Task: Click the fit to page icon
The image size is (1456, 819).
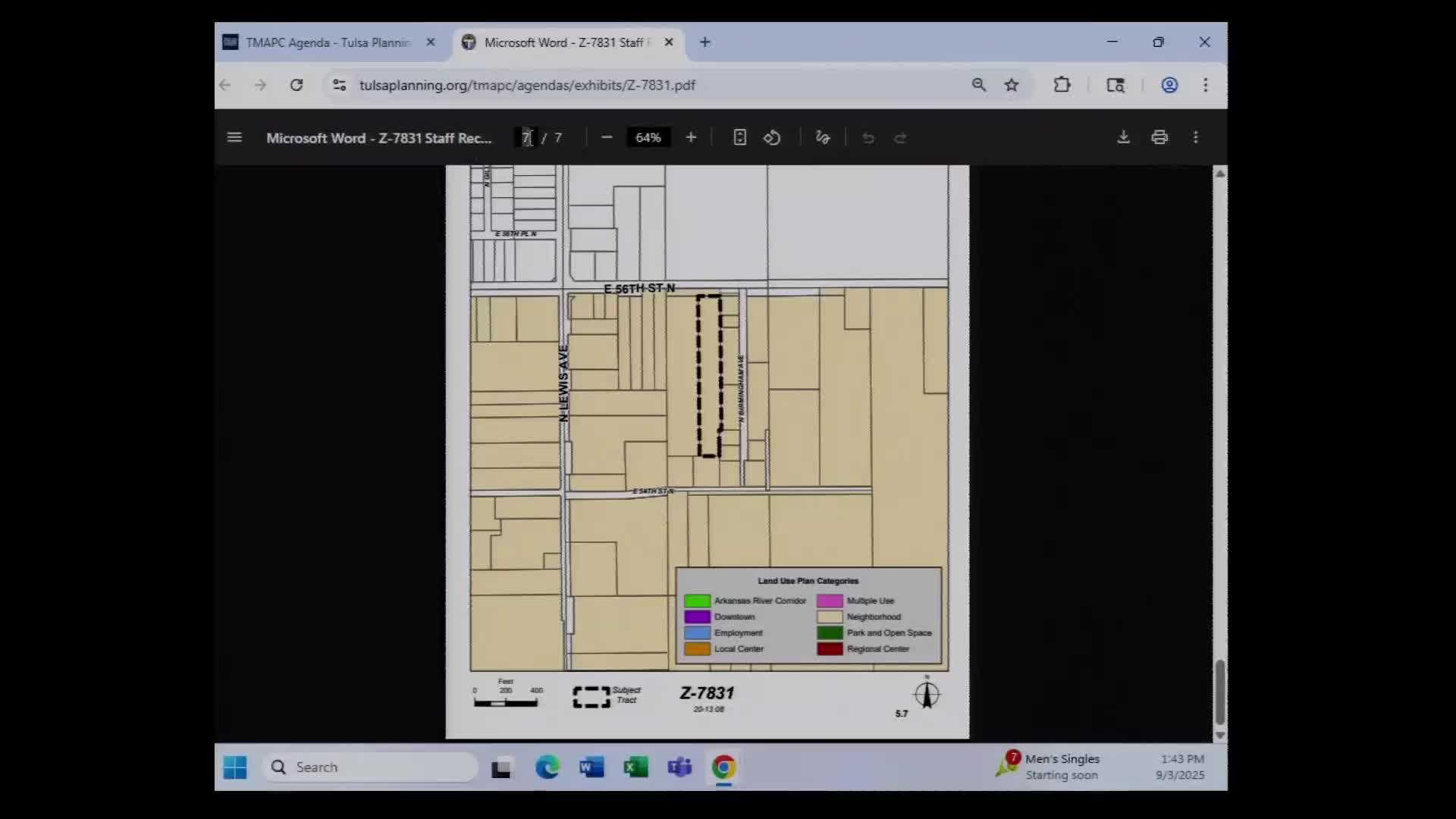Action: pyautogui.click(x=739, y=137)
